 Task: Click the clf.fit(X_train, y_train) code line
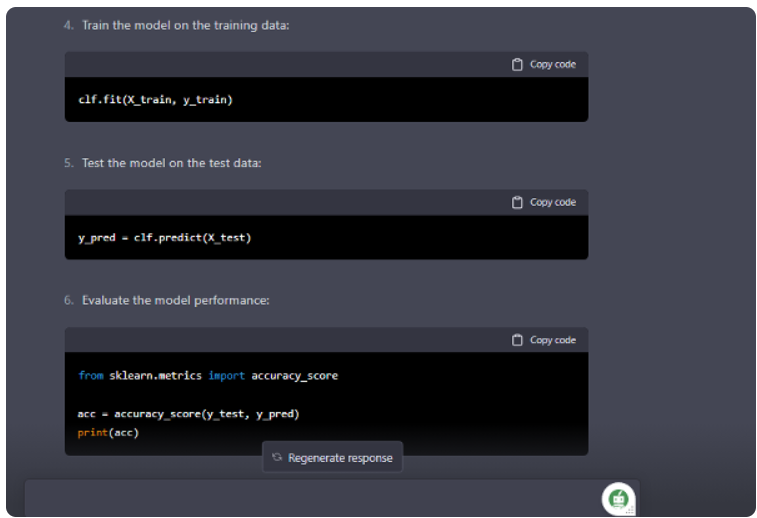155,100
